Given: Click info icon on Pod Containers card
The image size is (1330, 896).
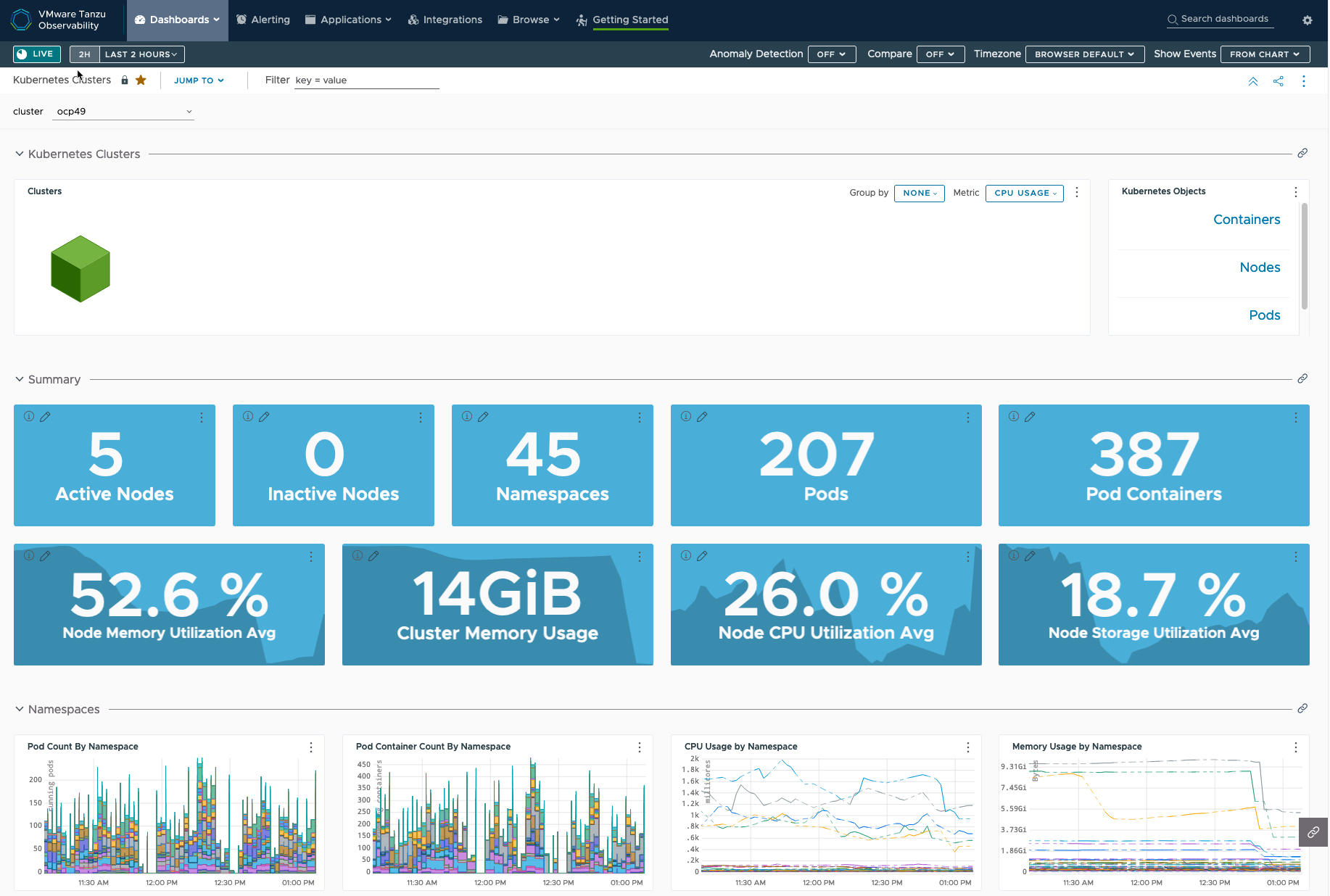Looking at the screenshot, I should pyautogui.click(x=1014, y=416).
